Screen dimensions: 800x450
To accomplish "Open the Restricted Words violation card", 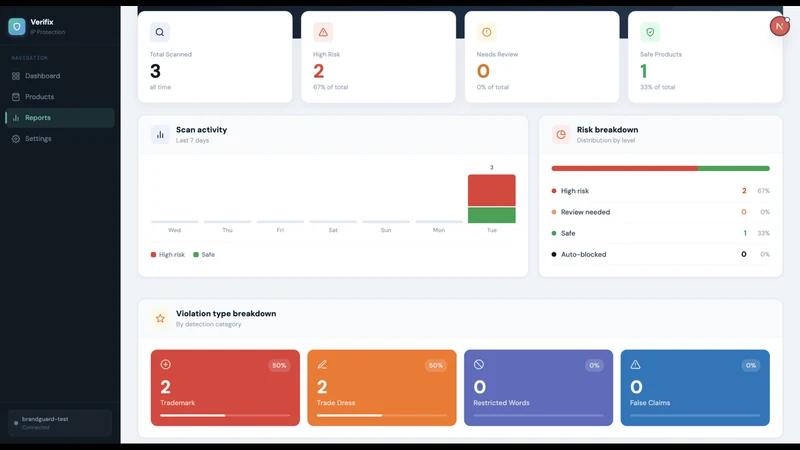I will click(538, 388).
